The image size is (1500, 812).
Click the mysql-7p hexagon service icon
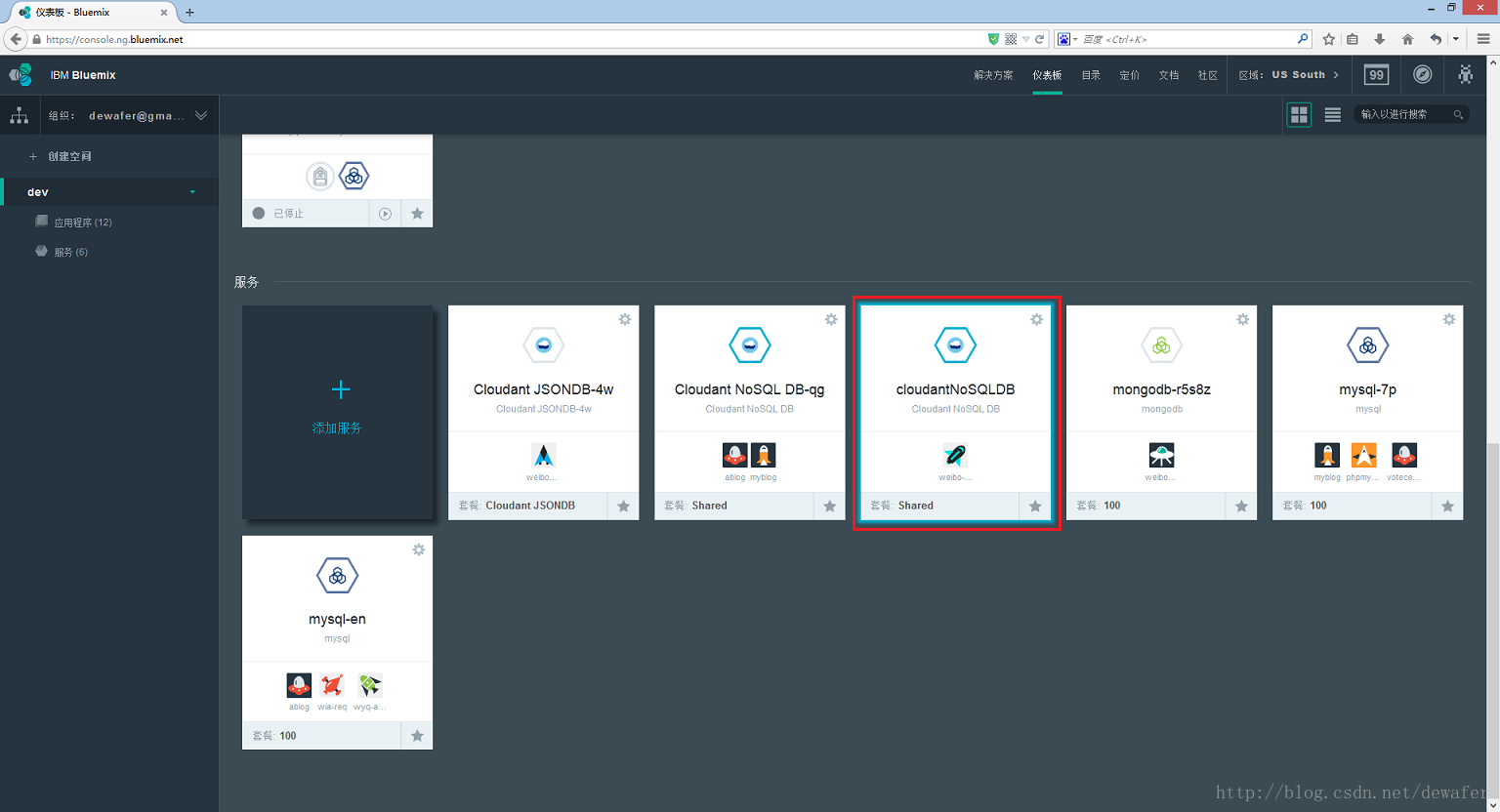(x=1368, y=345)
